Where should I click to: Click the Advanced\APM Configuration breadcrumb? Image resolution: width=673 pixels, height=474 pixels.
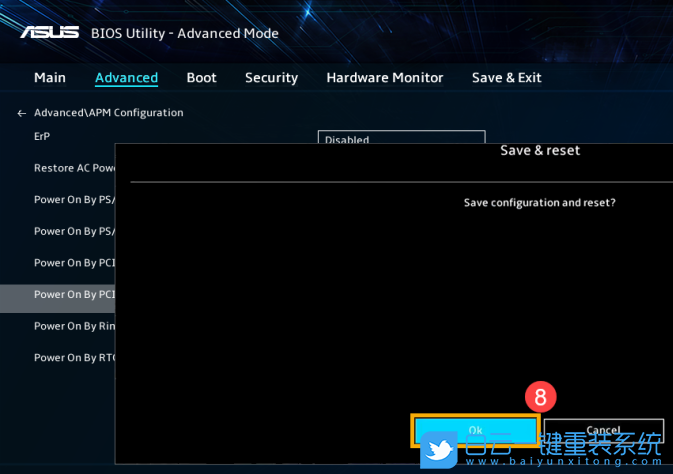coord(108,113)
